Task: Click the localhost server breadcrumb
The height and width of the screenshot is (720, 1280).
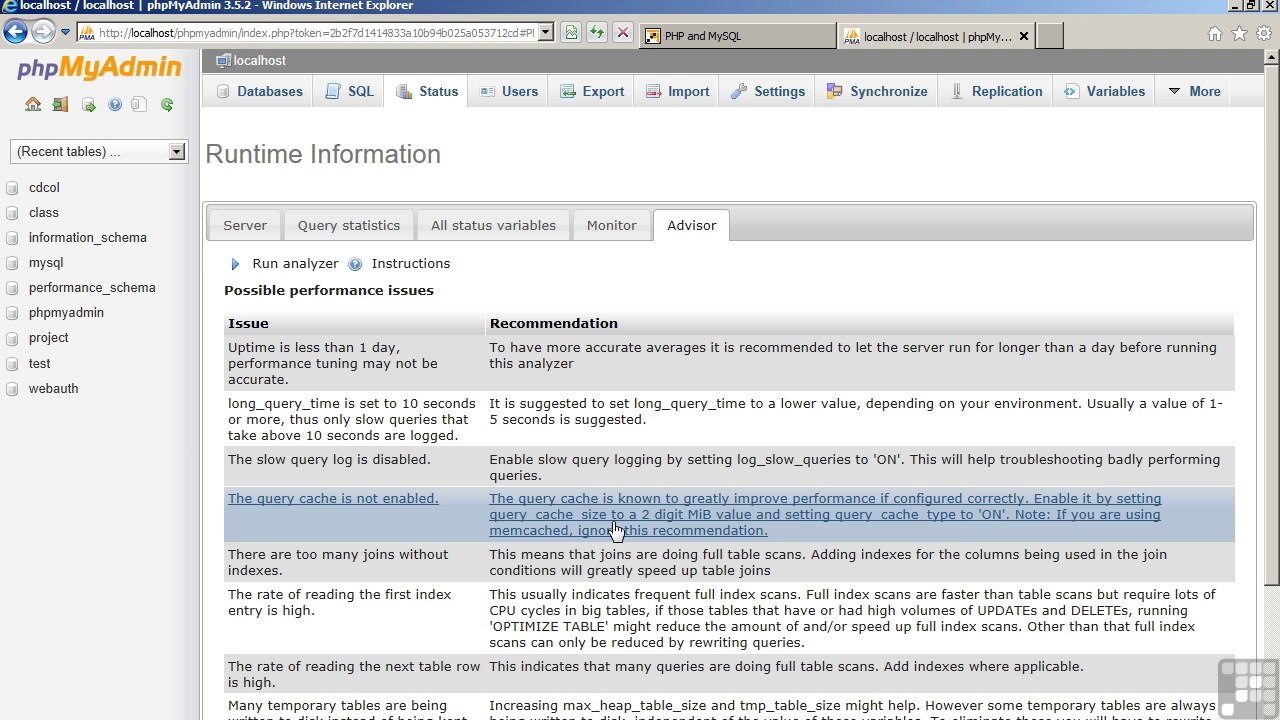Action: pyautogui.click(x=259, y=60)
